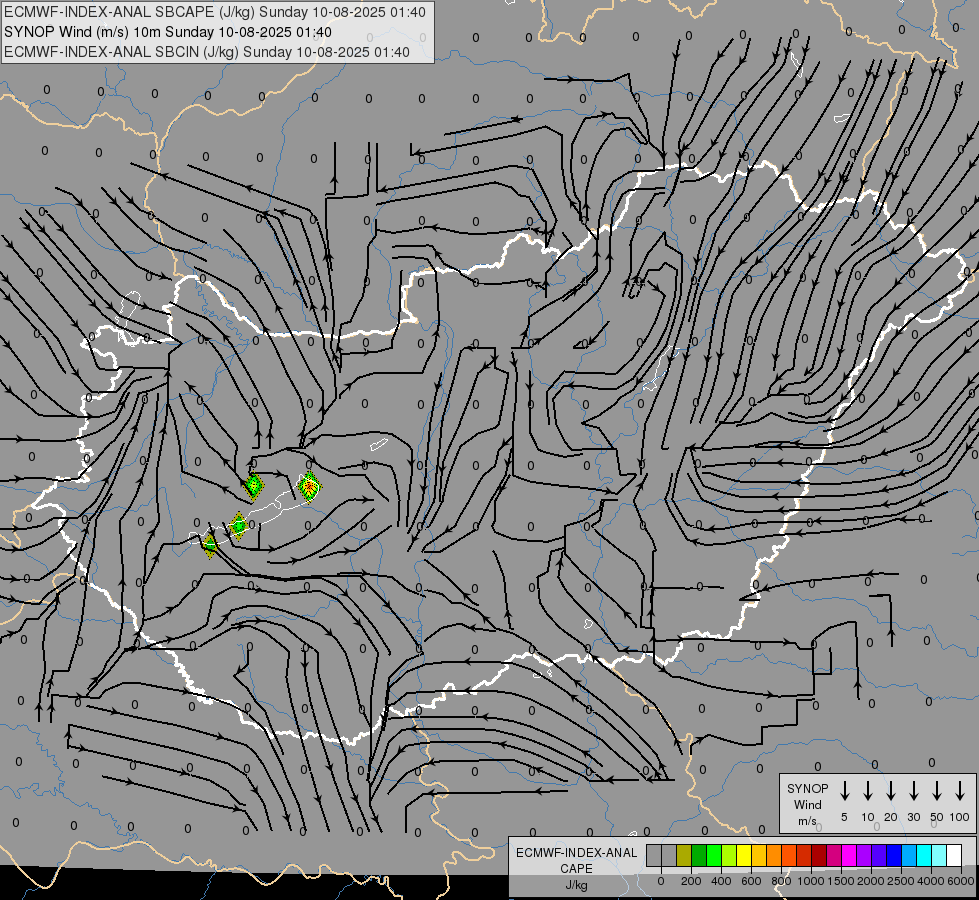Pick the yellow-green CAPE legend swatch
The height and width of the screenshot is (900, 979).
click(x=729, y=855)
